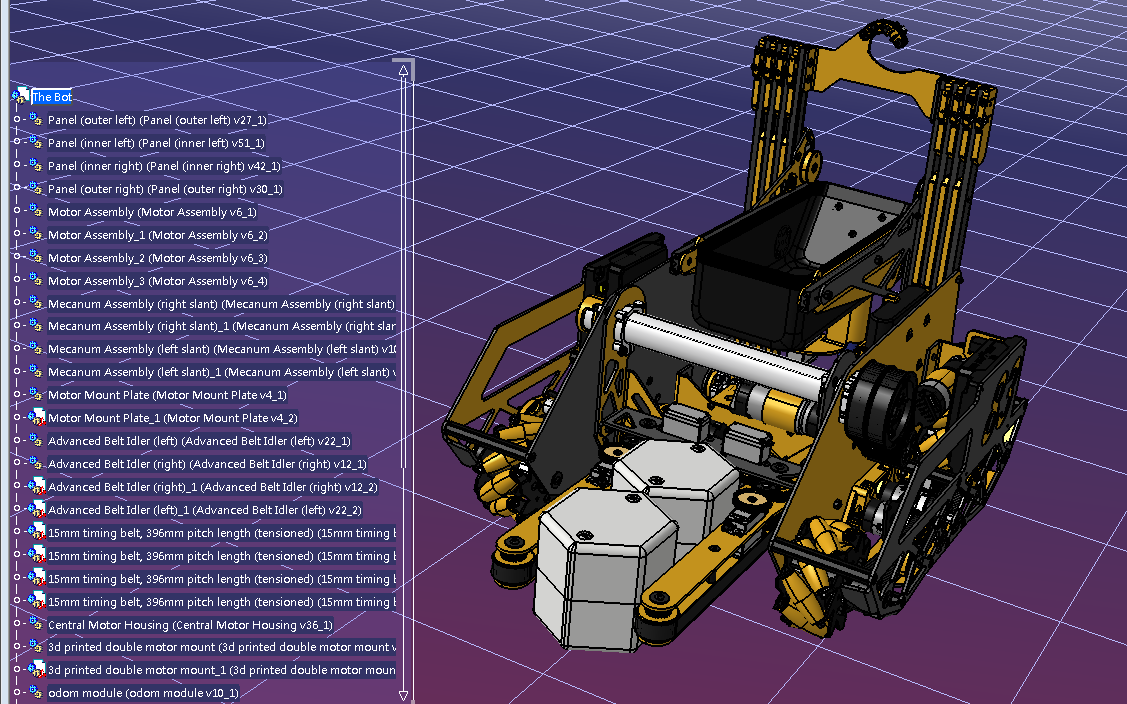1127x704 pixels.
Task: Click the 3d printed double motor mount_1 icon
Action: 35,669
